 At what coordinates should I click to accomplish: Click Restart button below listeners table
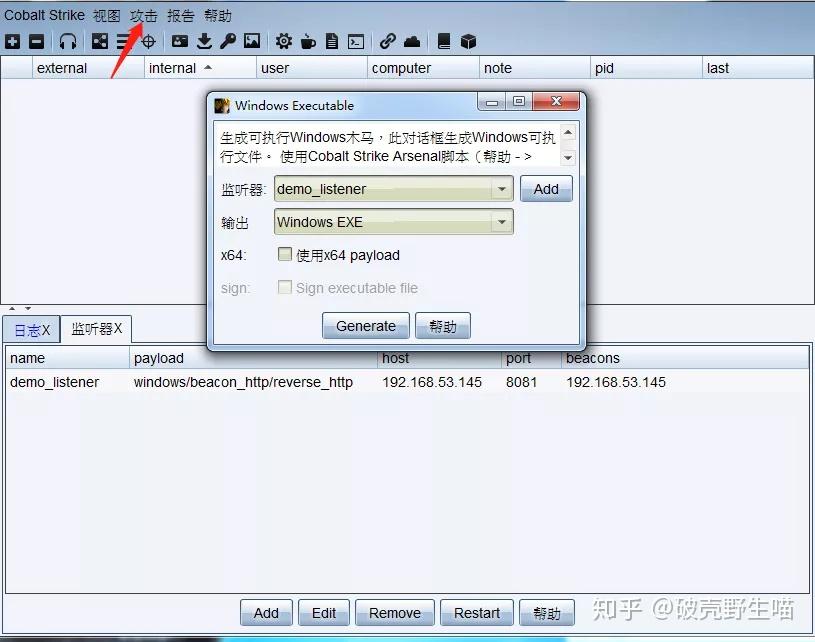pos(477,613)
